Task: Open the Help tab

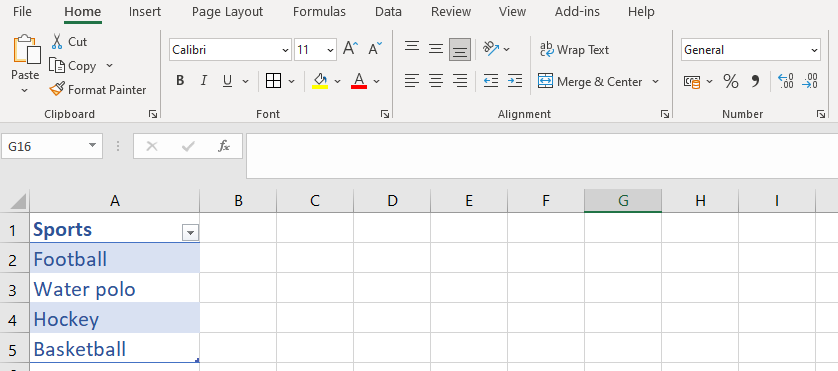Action: [641, 11]
